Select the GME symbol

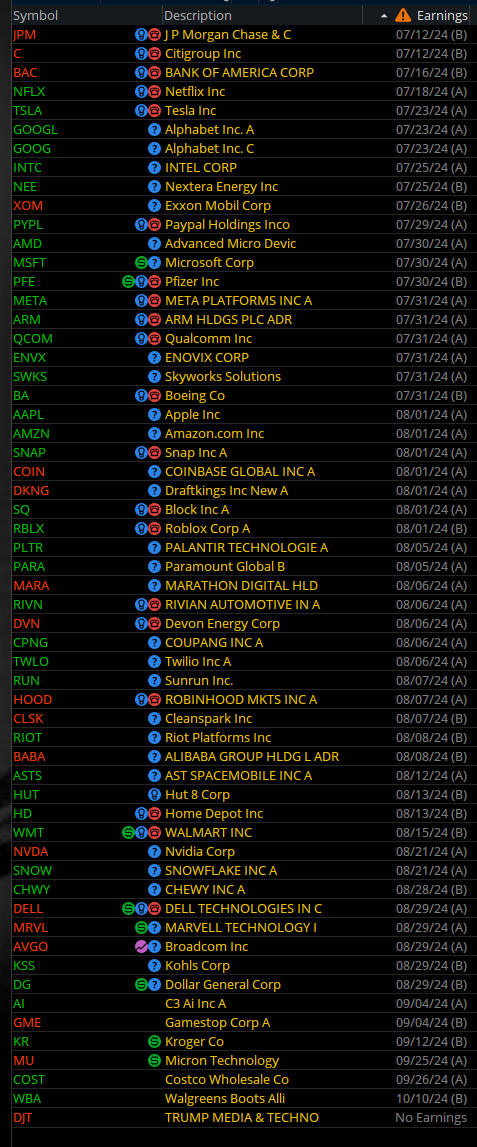[27, 1023]
